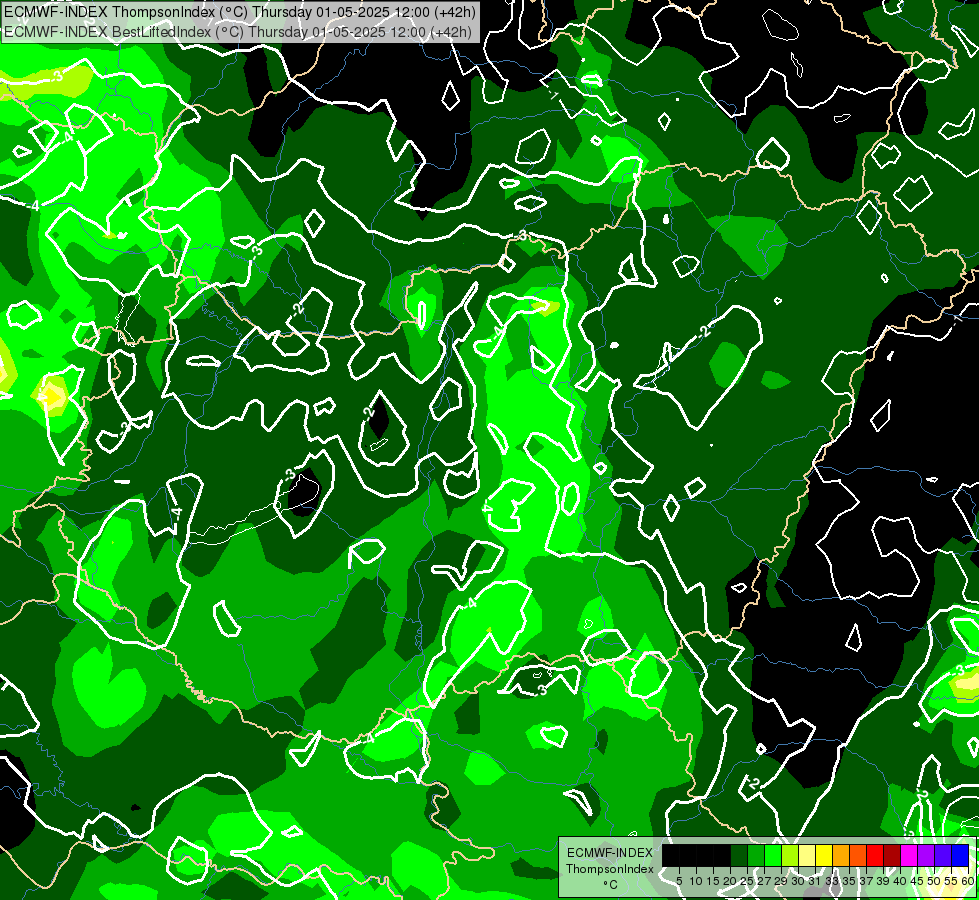Click the yellow 31-33 legend swatch
This screenshot has height=900, width=979.
tap(824, 855)
